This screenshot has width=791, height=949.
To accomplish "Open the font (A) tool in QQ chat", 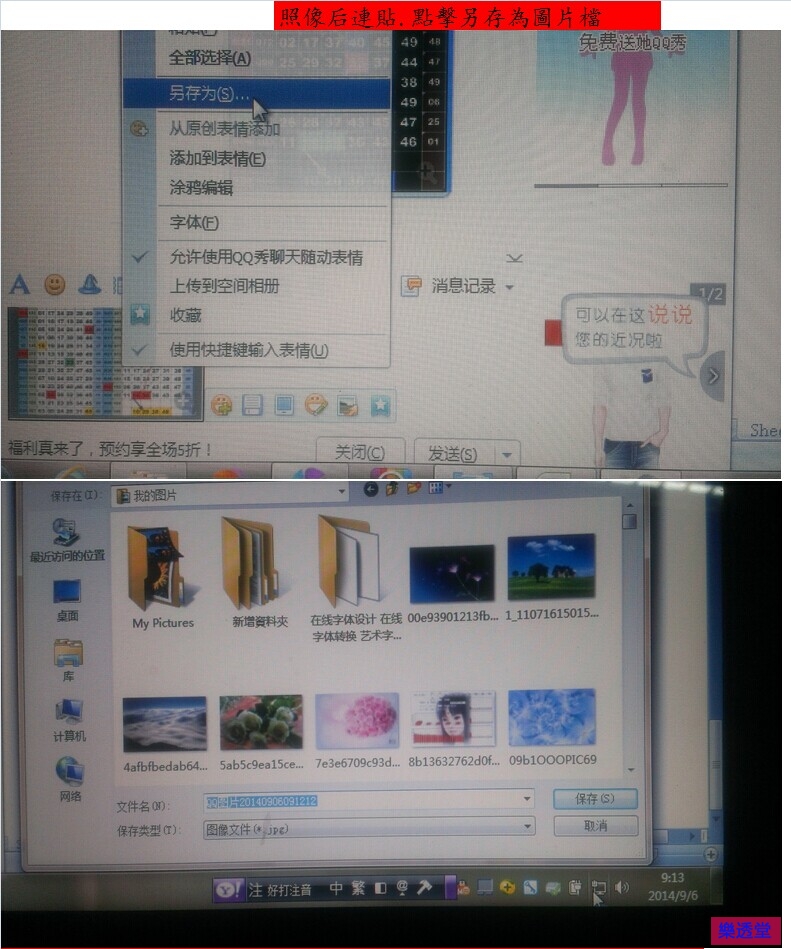I will (x=19, y=284).
